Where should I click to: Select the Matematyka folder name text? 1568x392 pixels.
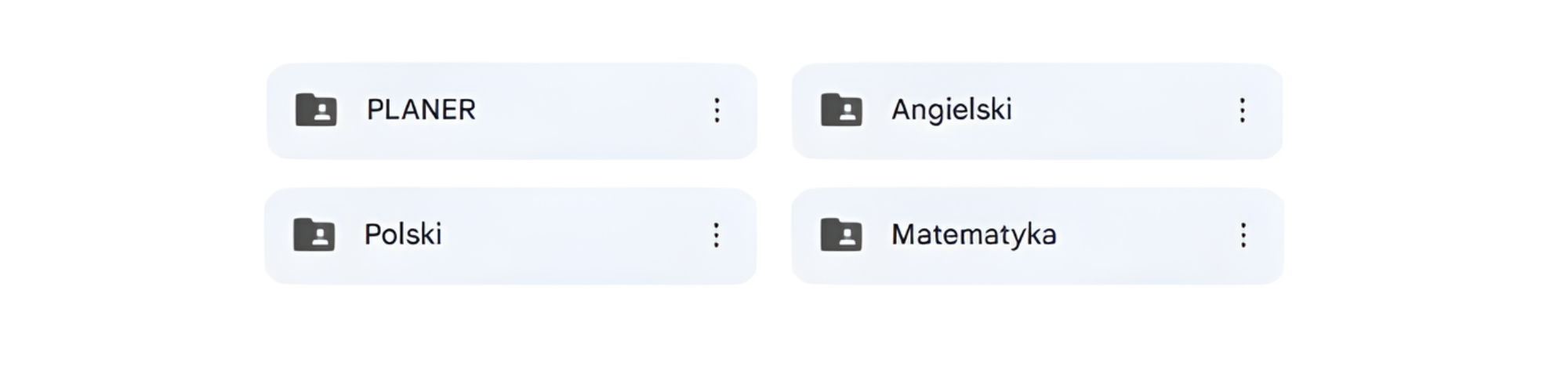pyautogui.click(x=974, y=234)
